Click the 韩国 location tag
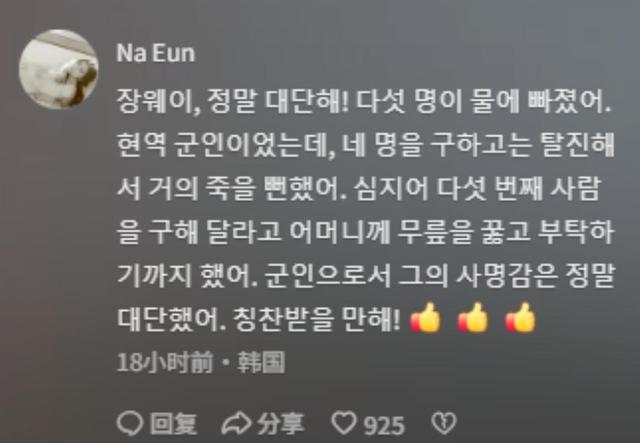 pos(262,363)
